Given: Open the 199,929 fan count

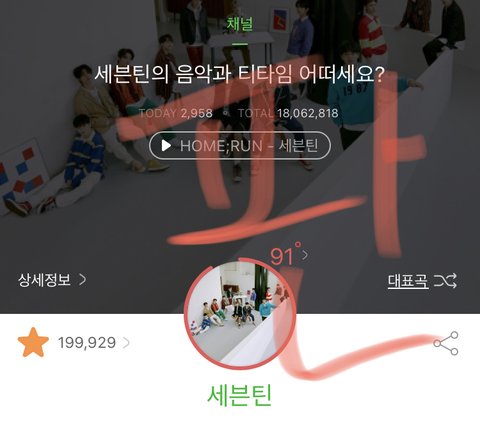Looking at the screenshot, I should (x=87, y=343).
